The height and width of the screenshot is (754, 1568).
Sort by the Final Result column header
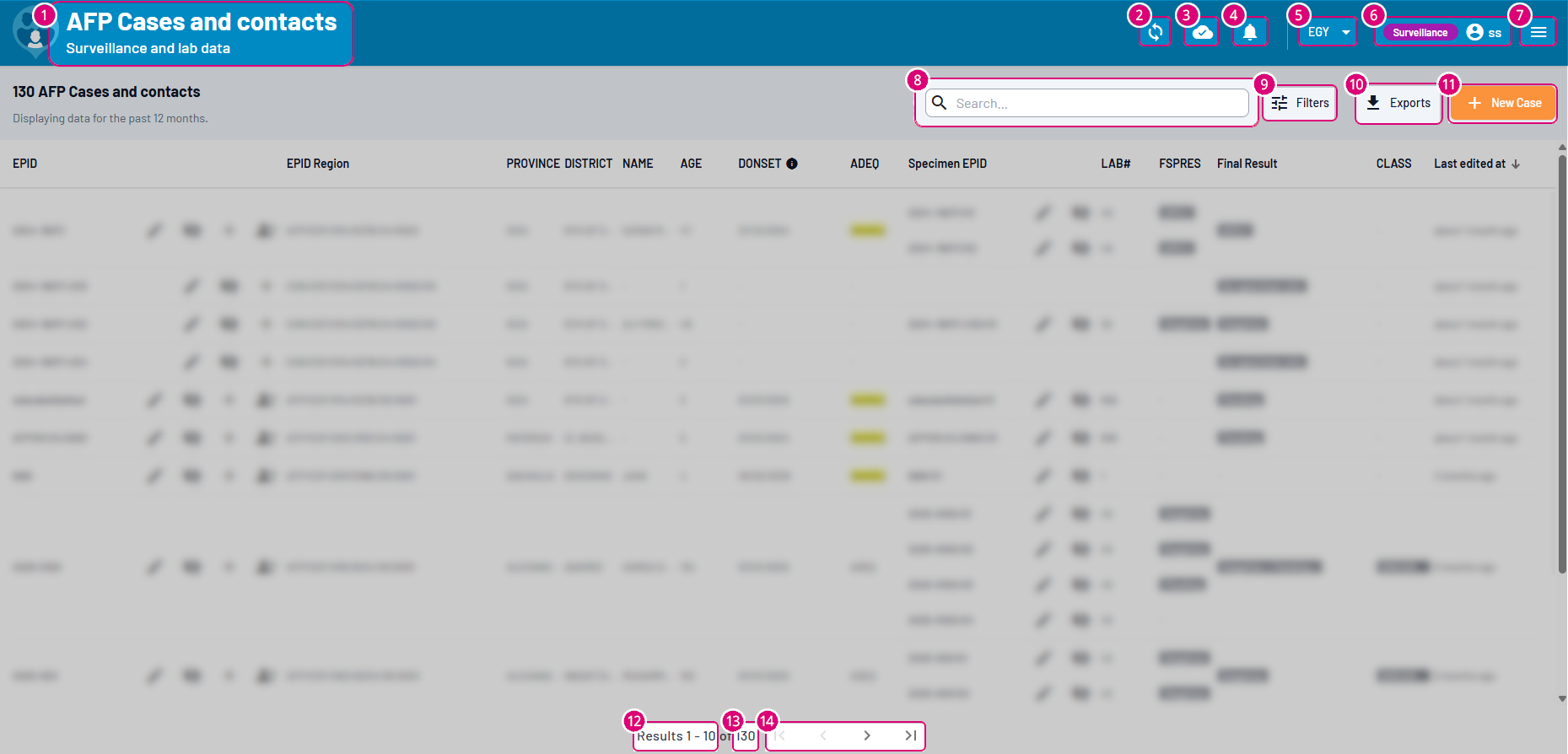1247,164
